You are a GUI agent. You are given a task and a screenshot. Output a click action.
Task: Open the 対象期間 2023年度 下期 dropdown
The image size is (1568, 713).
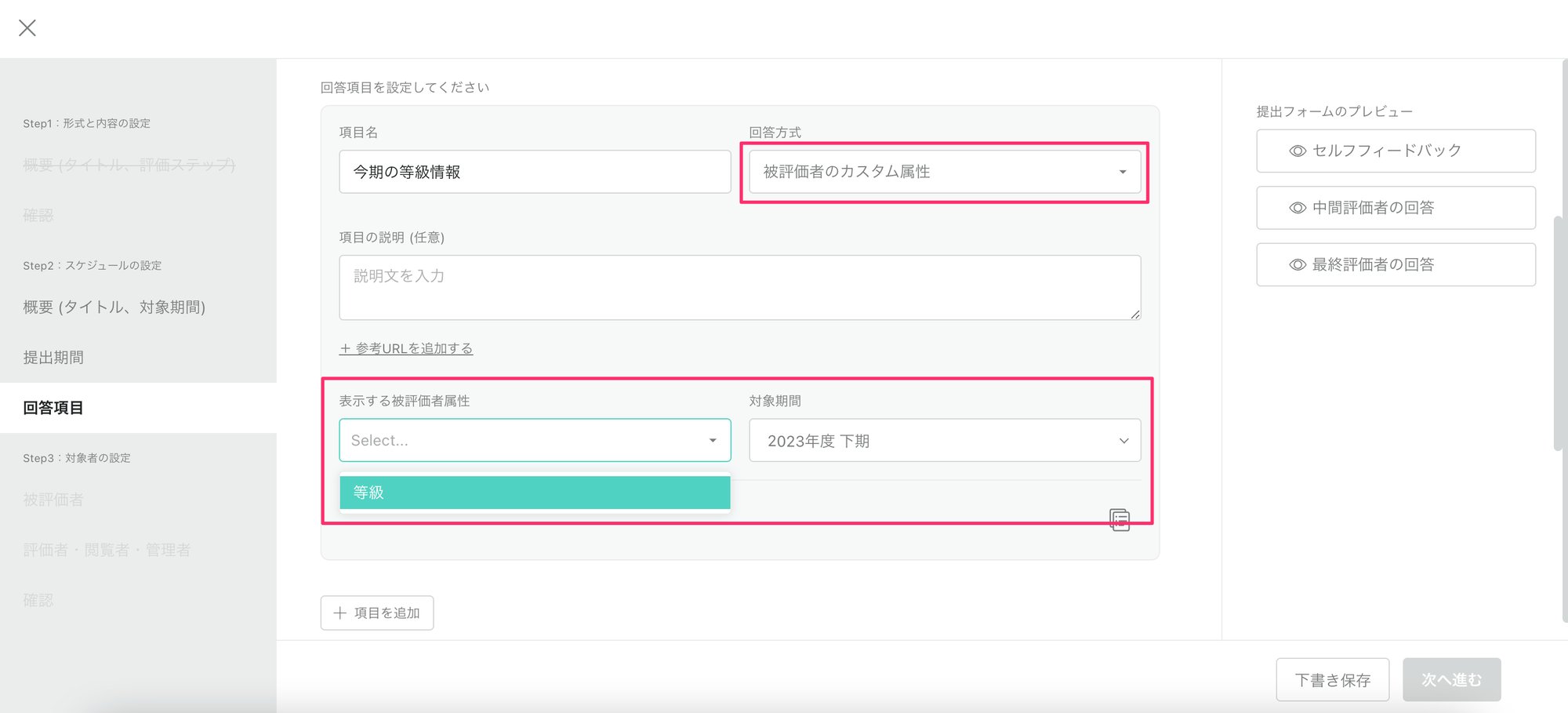click(944, 441)
